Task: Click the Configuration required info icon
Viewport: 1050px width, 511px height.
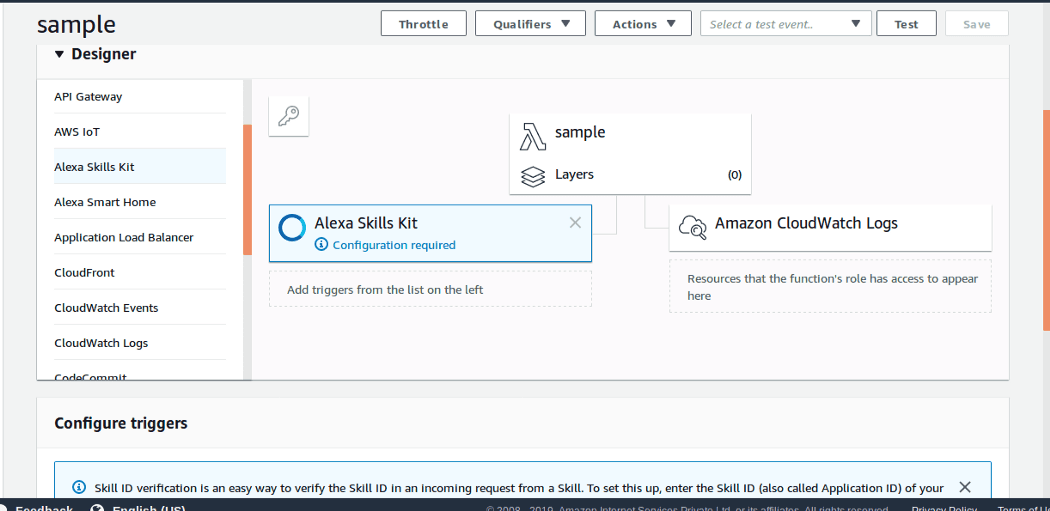Action: (321, 245)
